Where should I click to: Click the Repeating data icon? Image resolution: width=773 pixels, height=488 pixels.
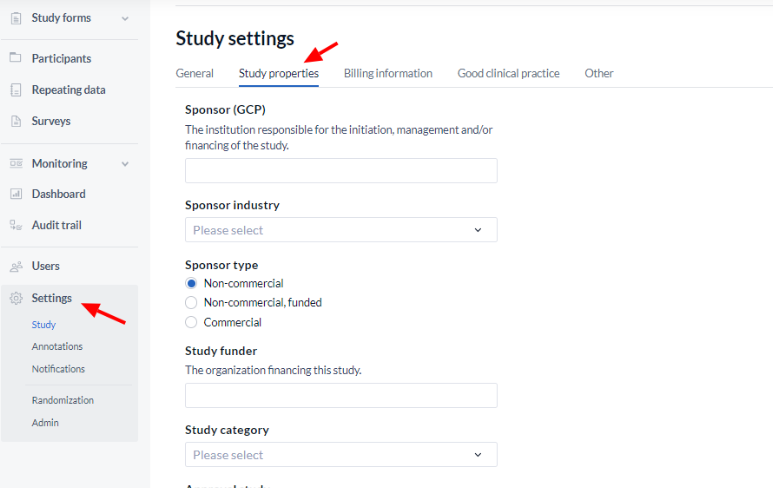coord(16,90)
